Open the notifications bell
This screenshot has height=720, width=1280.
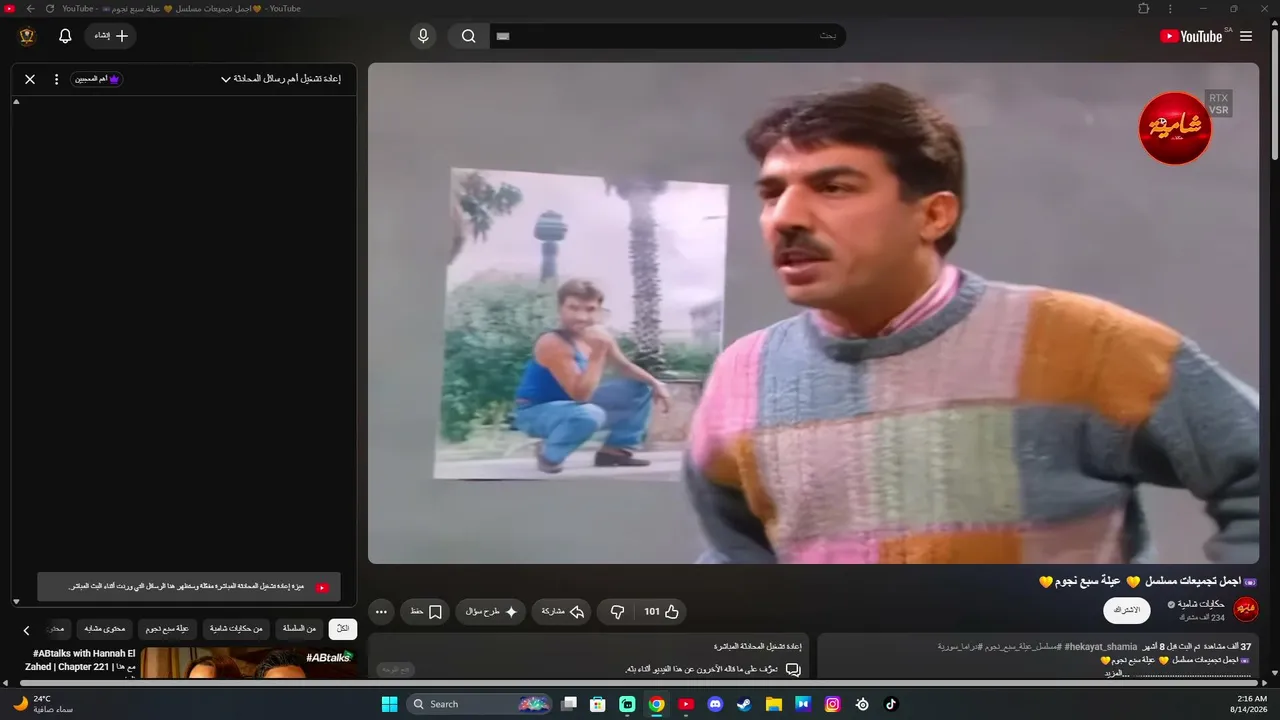[x=65, y=36]
